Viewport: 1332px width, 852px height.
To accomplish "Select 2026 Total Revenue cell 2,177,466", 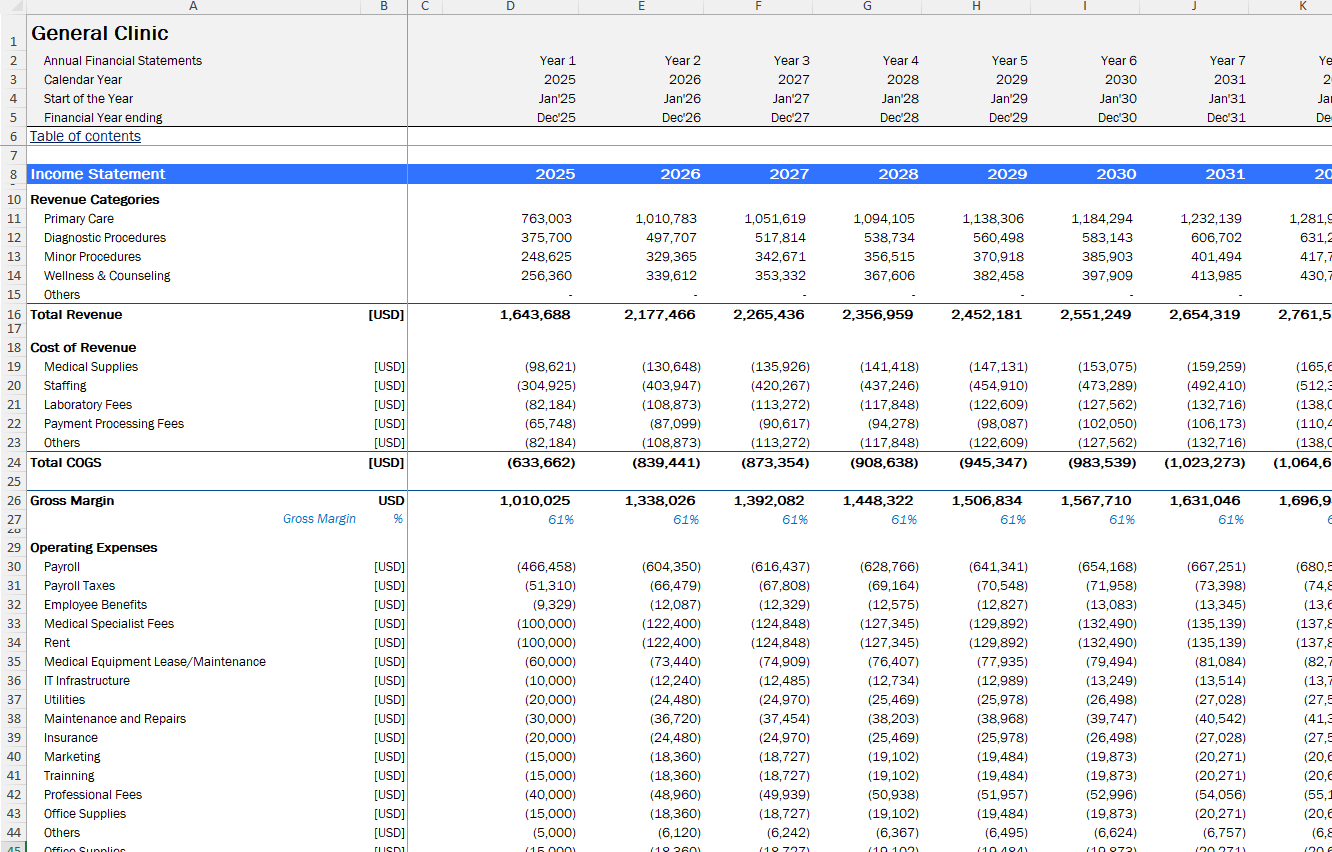I will 659,314.
